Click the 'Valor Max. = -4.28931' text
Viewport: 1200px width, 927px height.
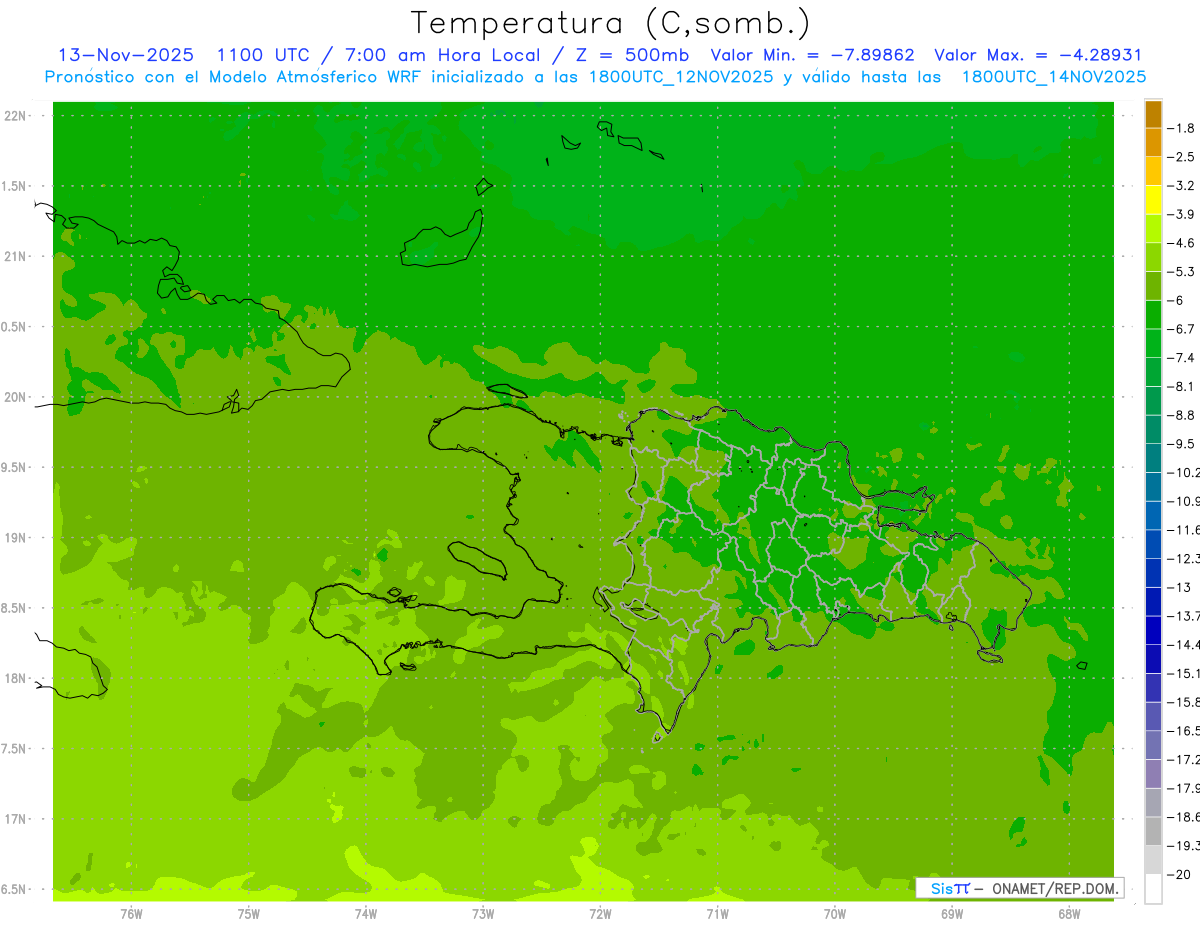(x=1038, y=55)
